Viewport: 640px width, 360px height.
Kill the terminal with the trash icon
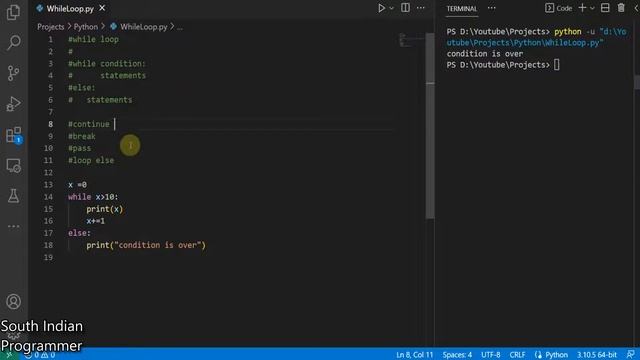pos(621,8)
